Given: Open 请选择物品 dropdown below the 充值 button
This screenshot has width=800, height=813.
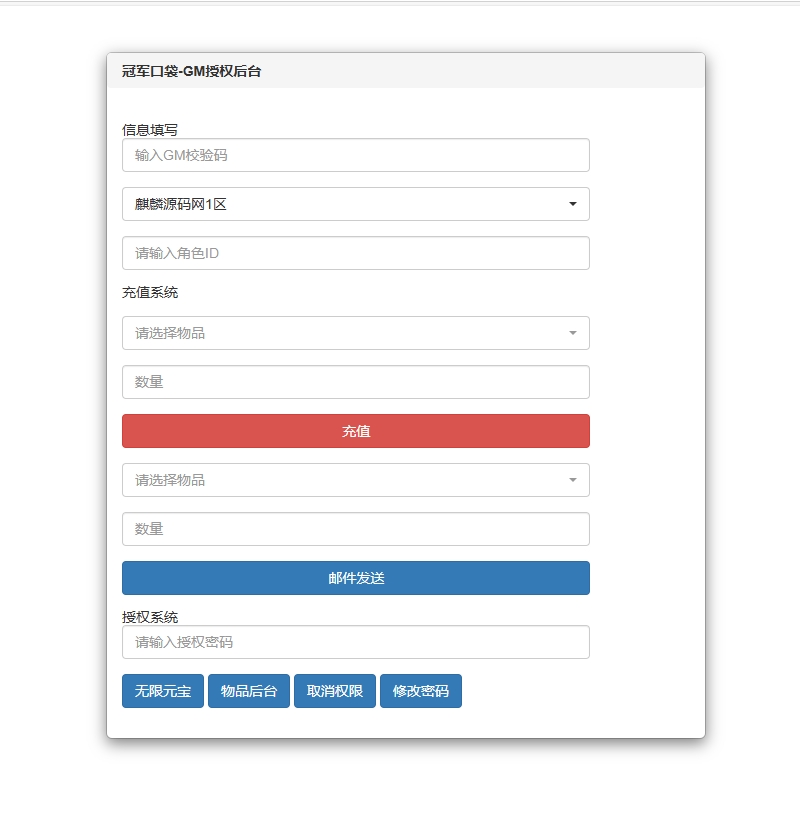Looking at the screenshot, I should (356, 480).
